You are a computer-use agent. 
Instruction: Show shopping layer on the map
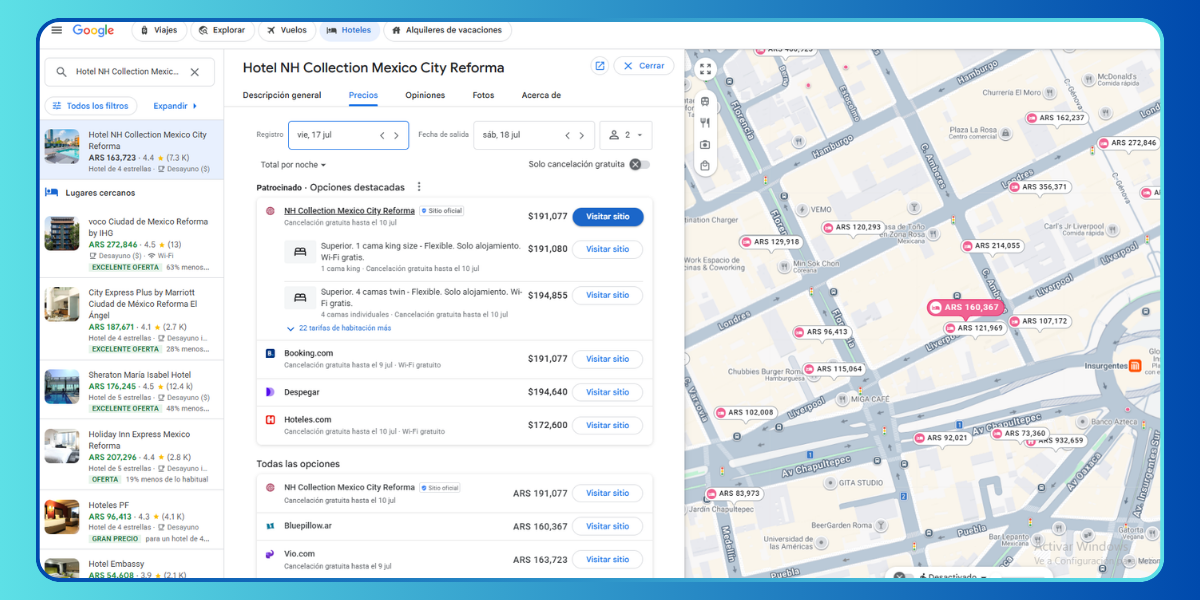[705, 166]
